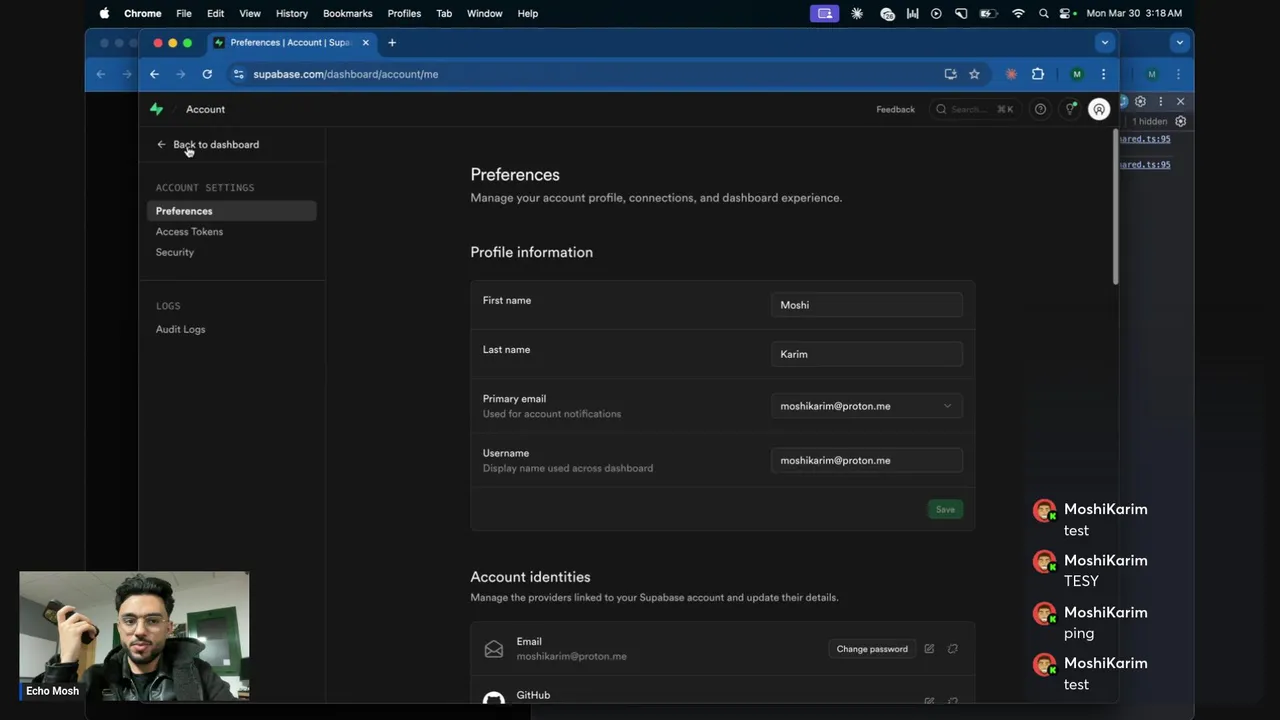Go to Security settings in sidebar
Screen dimensions: 1280x720
(175, 252)
